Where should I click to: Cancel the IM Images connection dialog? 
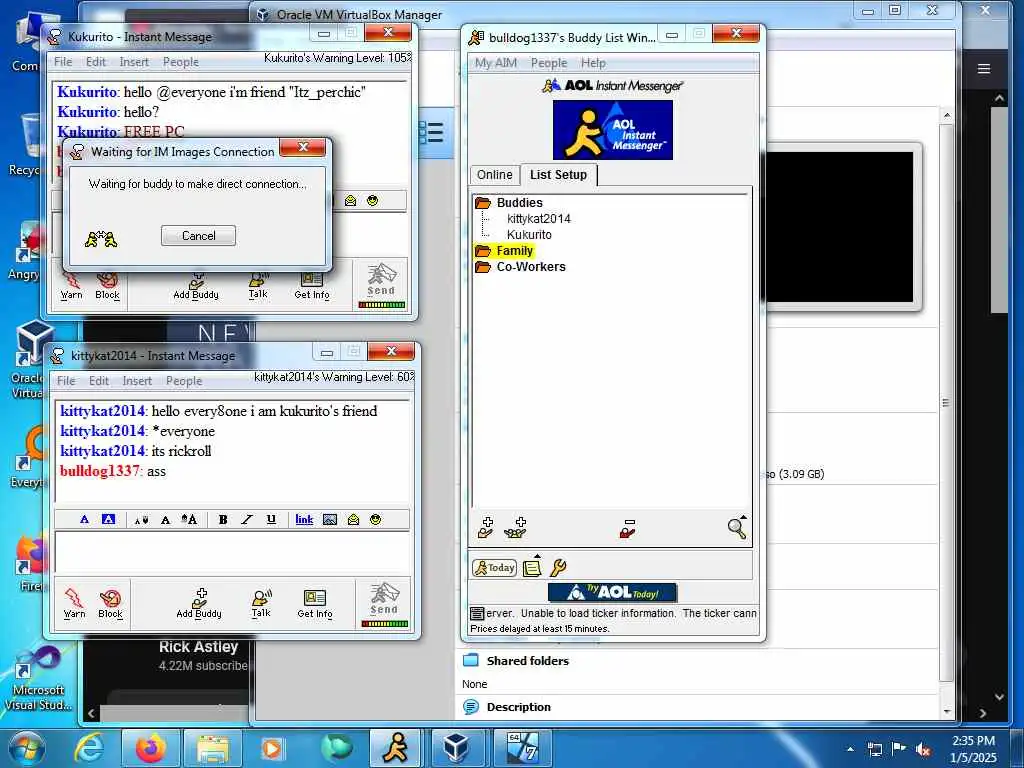199,236
